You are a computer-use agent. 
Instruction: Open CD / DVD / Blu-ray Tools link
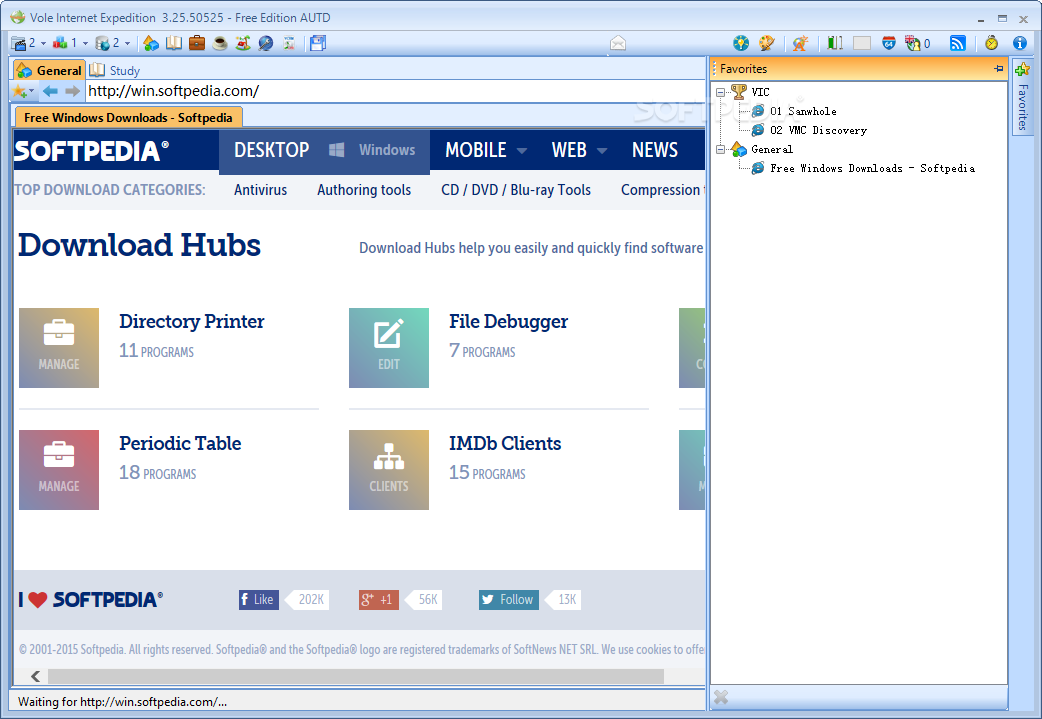[516, 190]
